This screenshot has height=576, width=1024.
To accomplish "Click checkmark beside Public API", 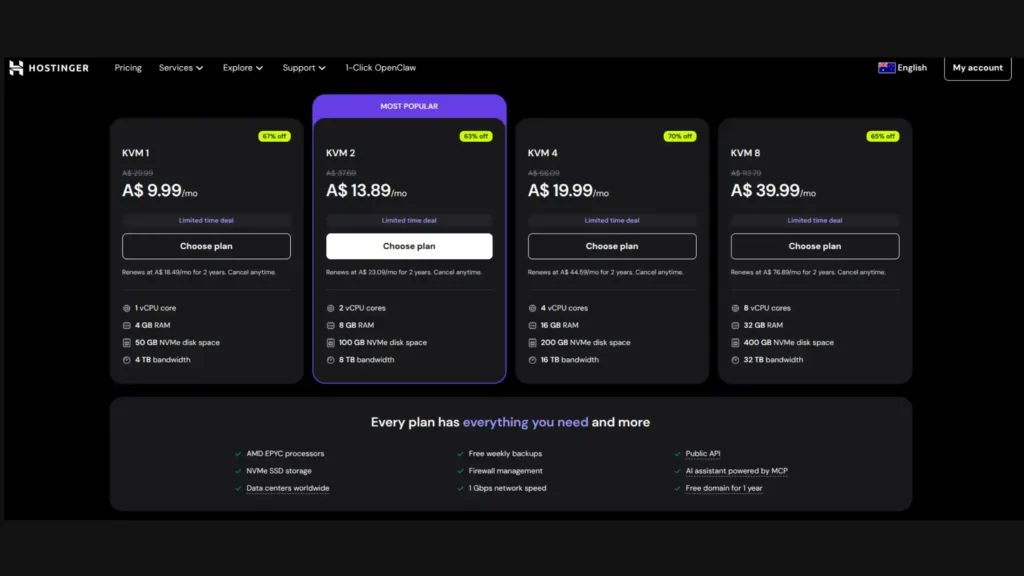I will (677, 454).
